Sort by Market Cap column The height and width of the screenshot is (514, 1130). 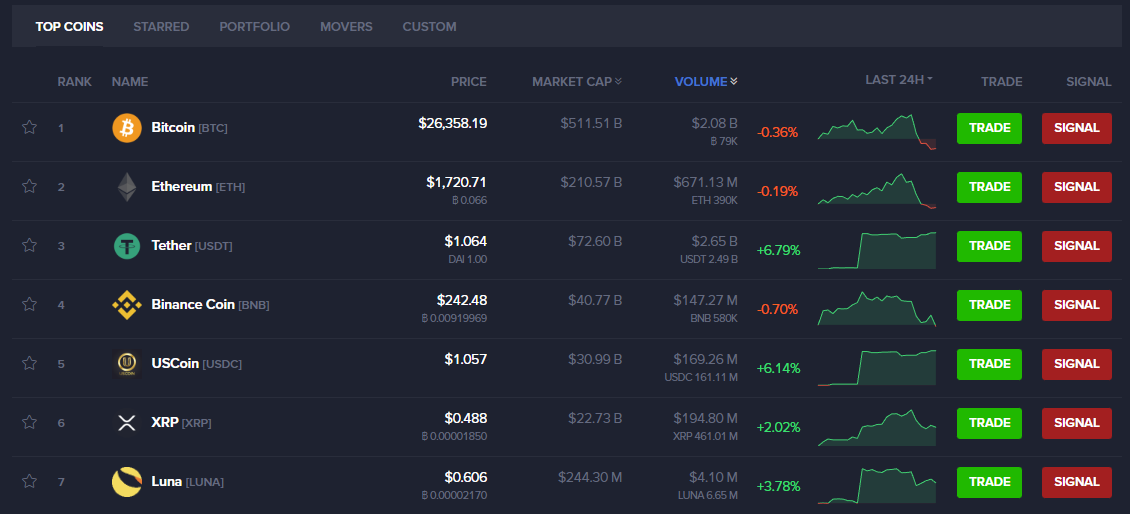pos(577,81)
